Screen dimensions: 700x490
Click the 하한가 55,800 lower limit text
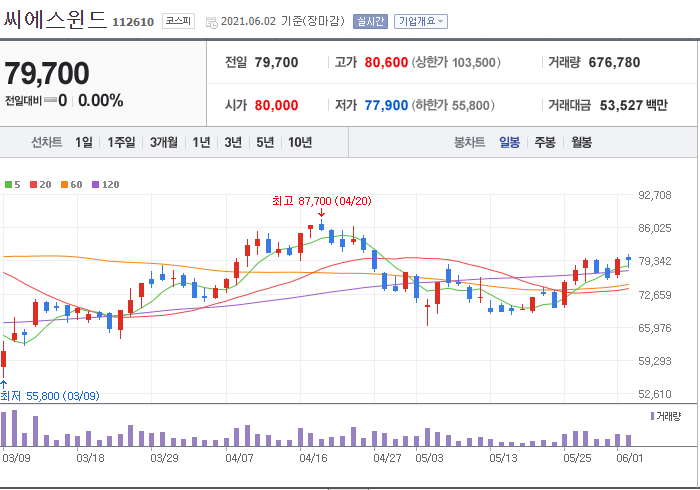(x=453, y=105)
